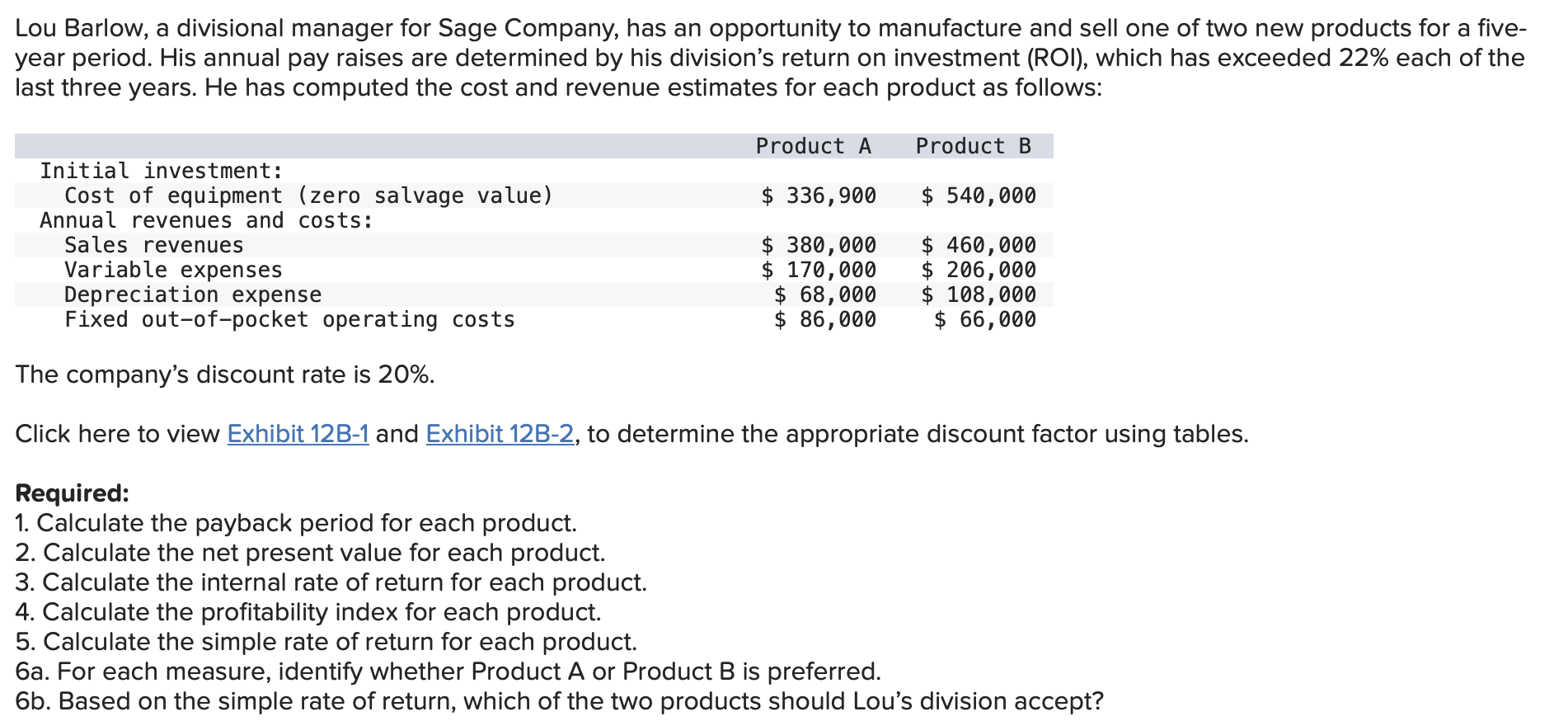
Task: Select the $540,000 equipment cost cell
Action: tap(979, 196)
